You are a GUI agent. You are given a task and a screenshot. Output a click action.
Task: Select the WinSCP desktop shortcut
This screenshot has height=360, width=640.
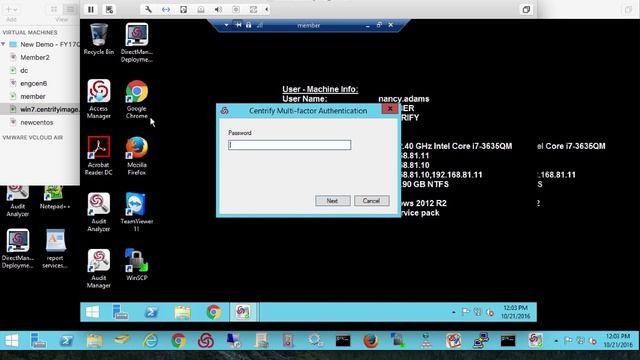coord(137,264)
